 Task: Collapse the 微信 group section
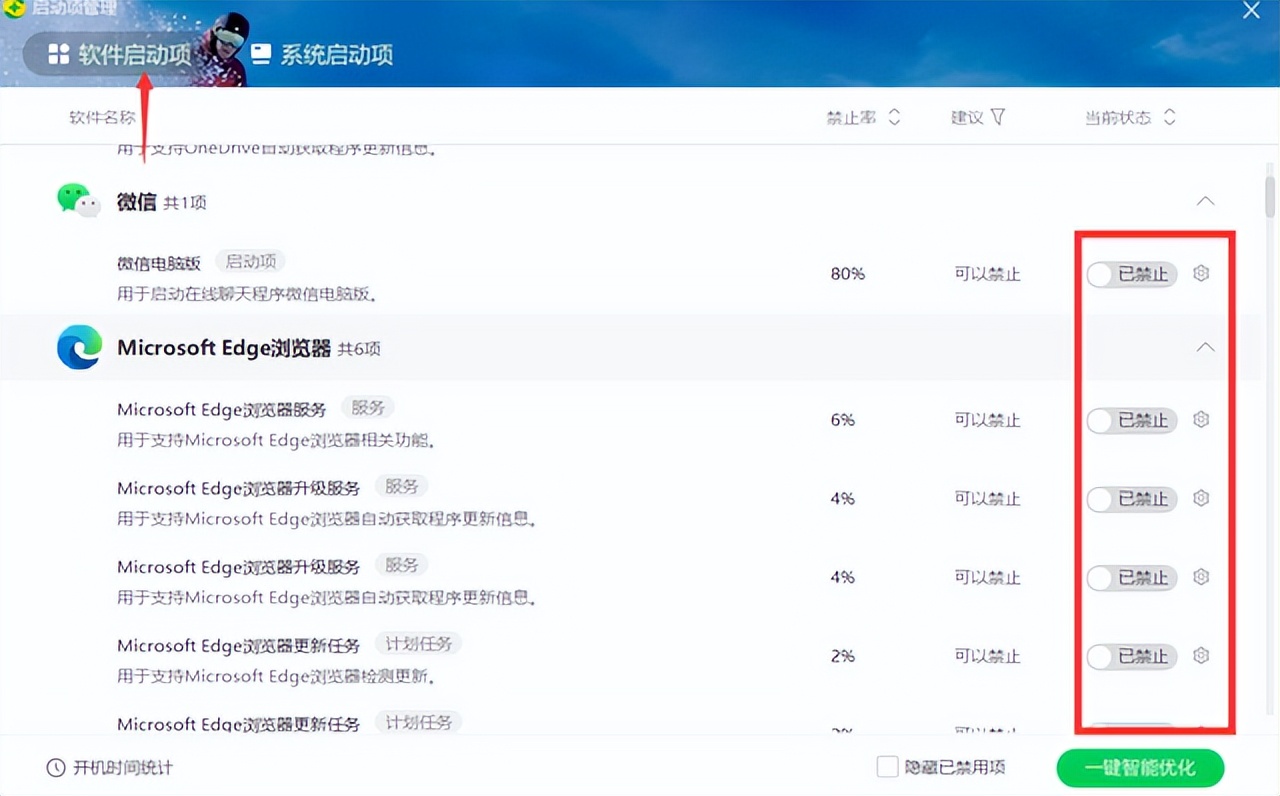coord(1205,201)
